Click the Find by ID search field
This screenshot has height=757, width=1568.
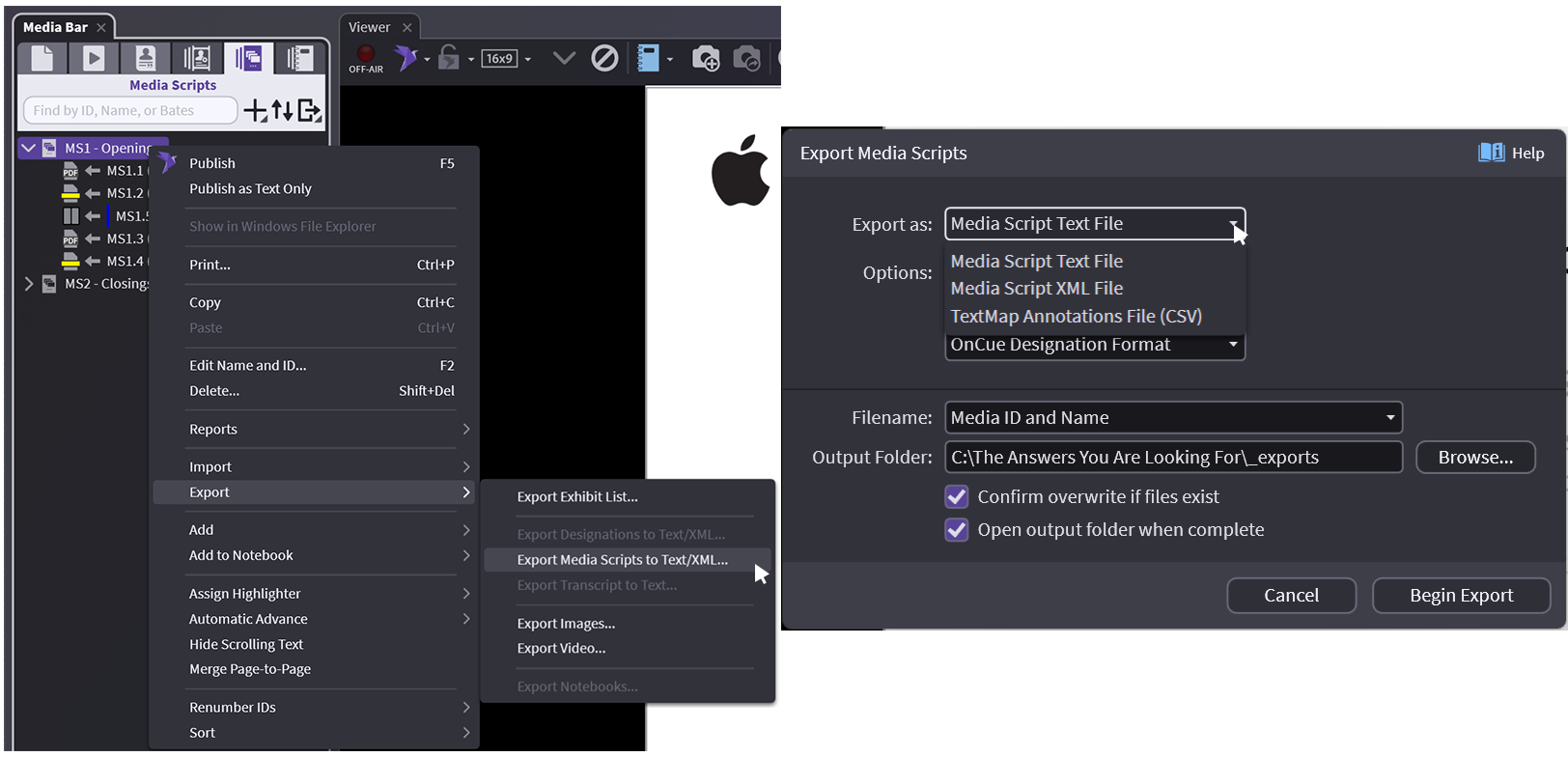pos(129,111)
